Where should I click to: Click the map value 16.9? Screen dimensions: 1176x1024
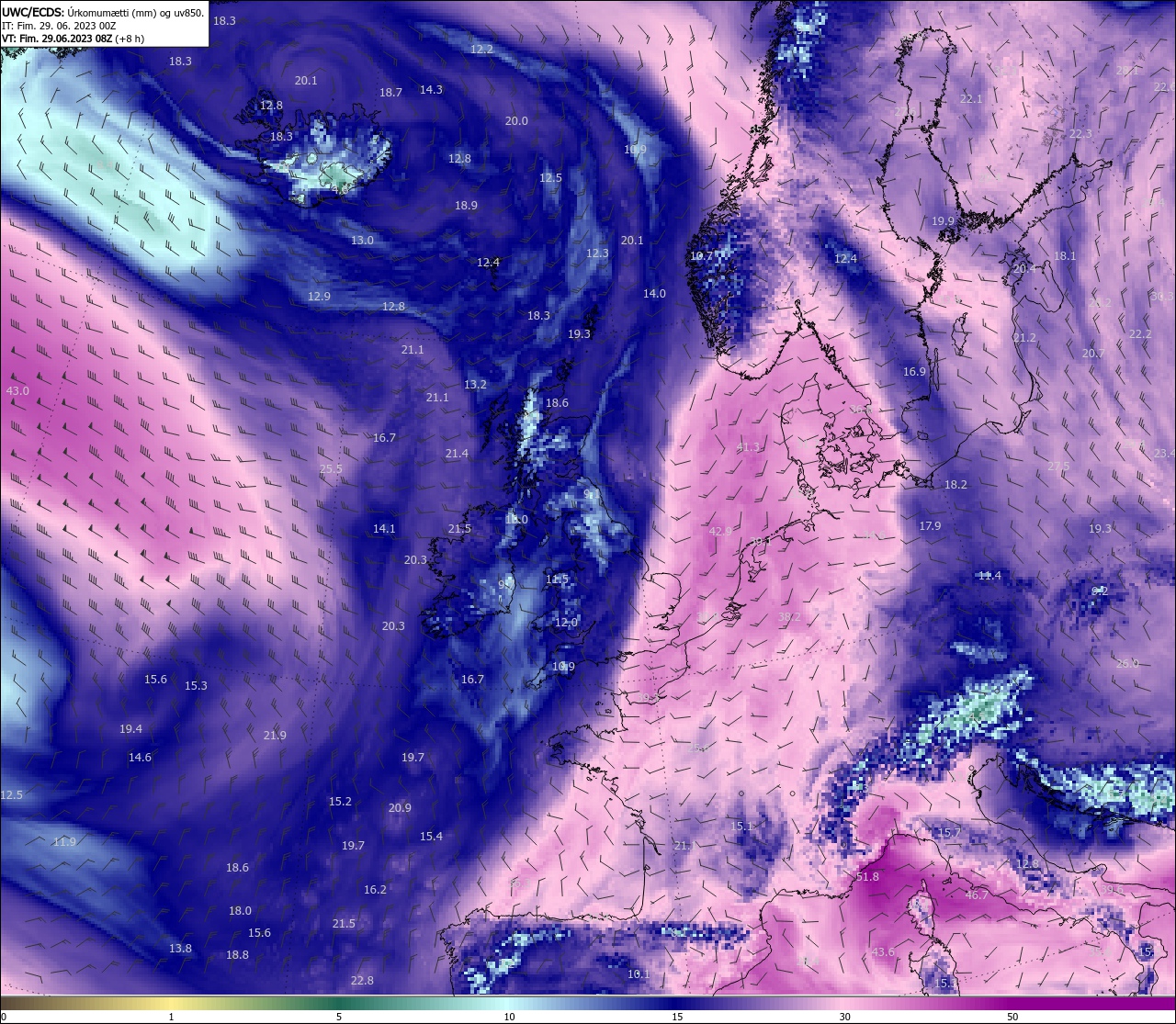click(x=914, y=372)
